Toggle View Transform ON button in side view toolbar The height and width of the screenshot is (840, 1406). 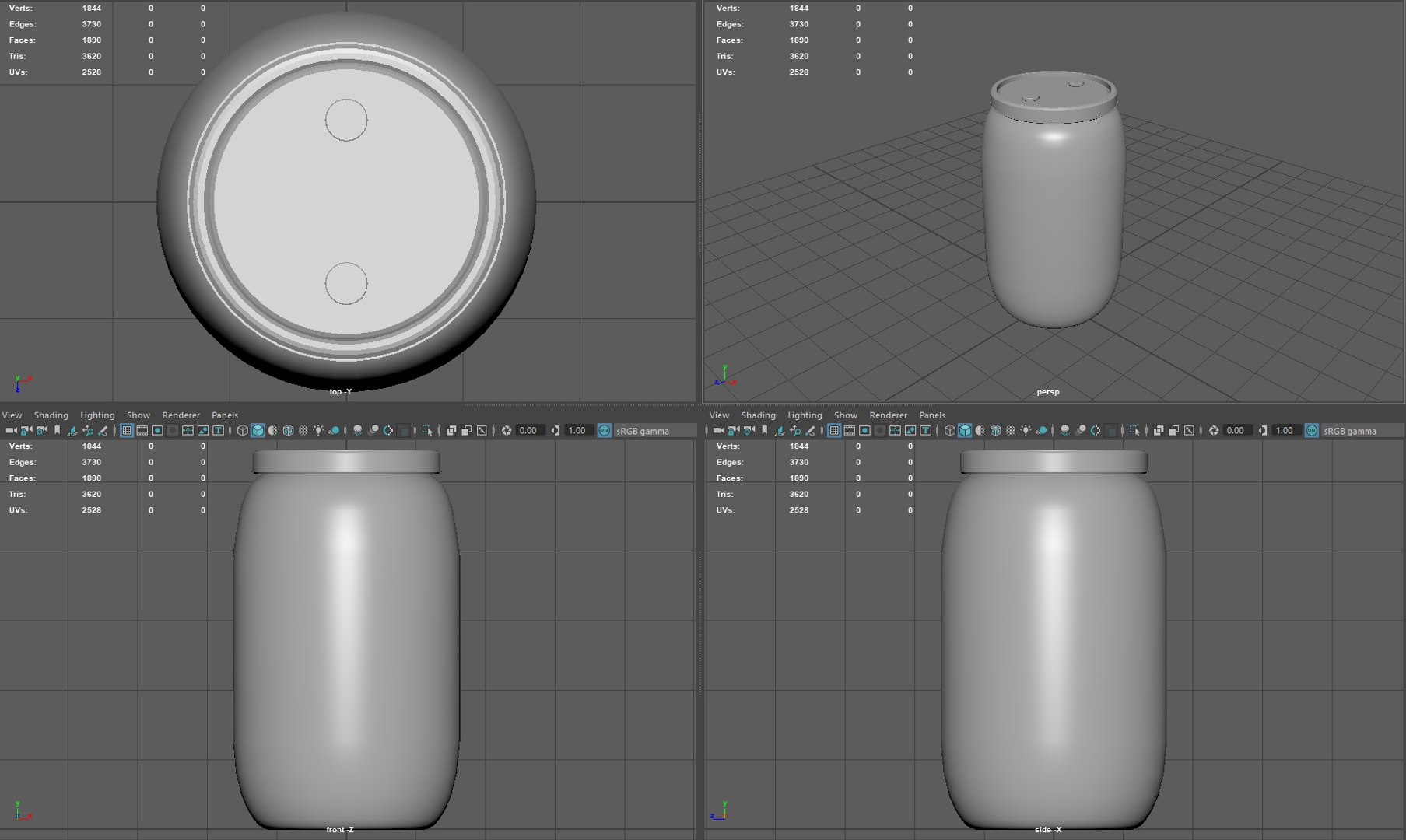pos(1312,430)
